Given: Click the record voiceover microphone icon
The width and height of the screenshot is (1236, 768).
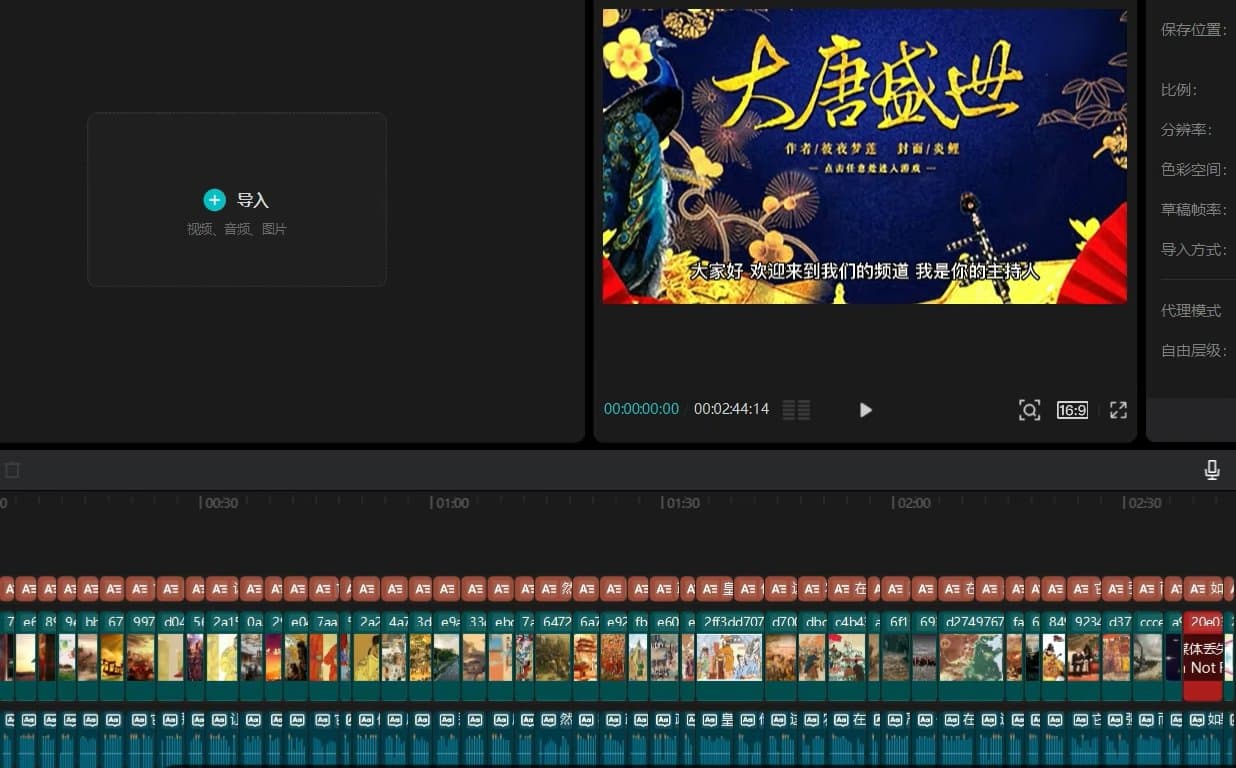Looking at the screenshot, I should (x=1212, y=468).
